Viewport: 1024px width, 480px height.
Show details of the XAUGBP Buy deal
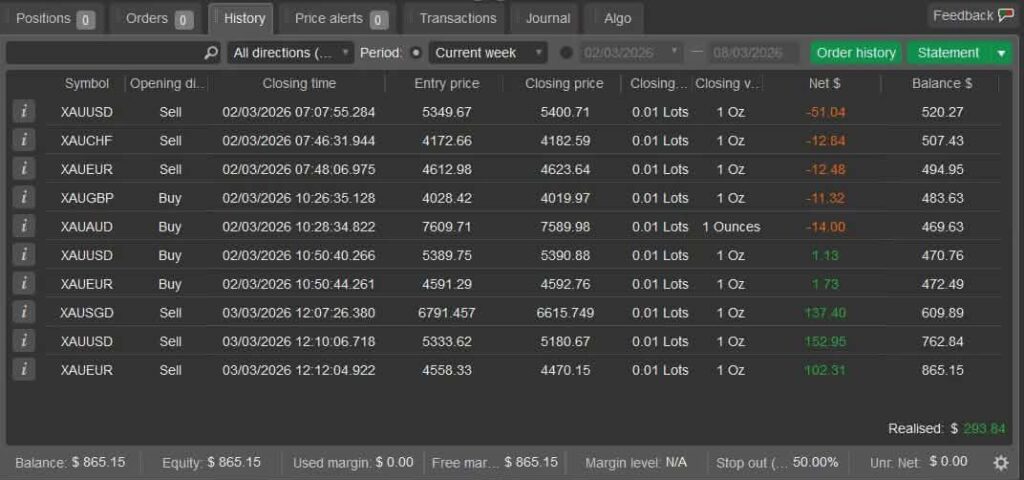click(23, 198)
